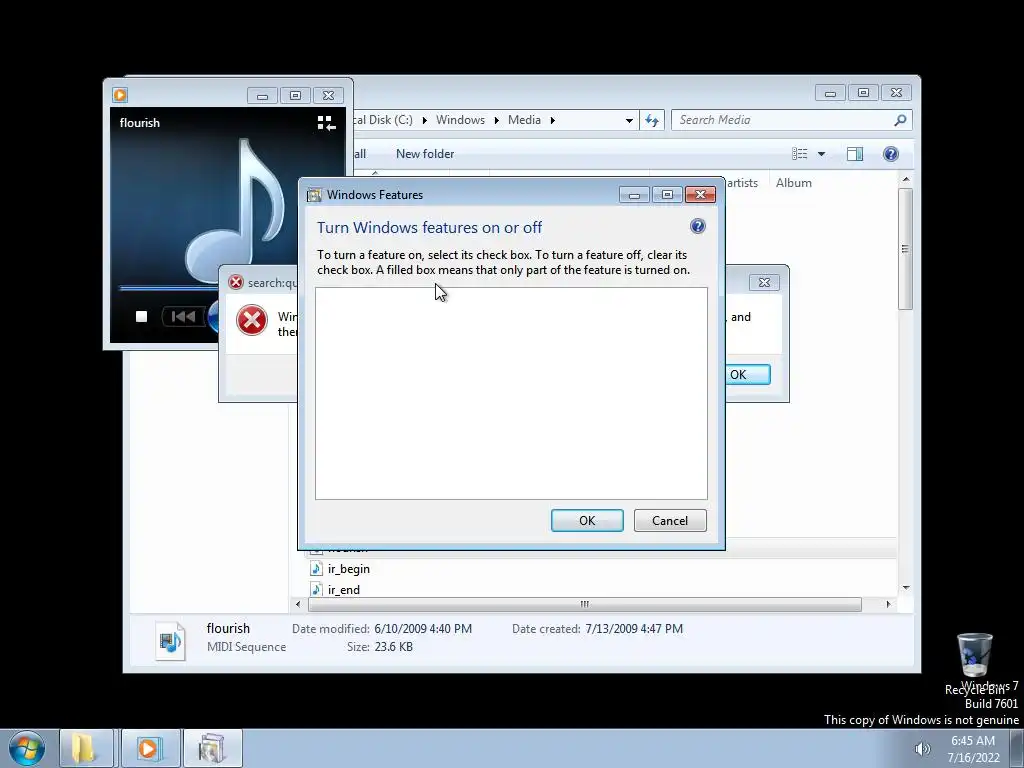1024x768 pixels.
Task: Refresh the Explorer address location
Action: coord(652,120)
